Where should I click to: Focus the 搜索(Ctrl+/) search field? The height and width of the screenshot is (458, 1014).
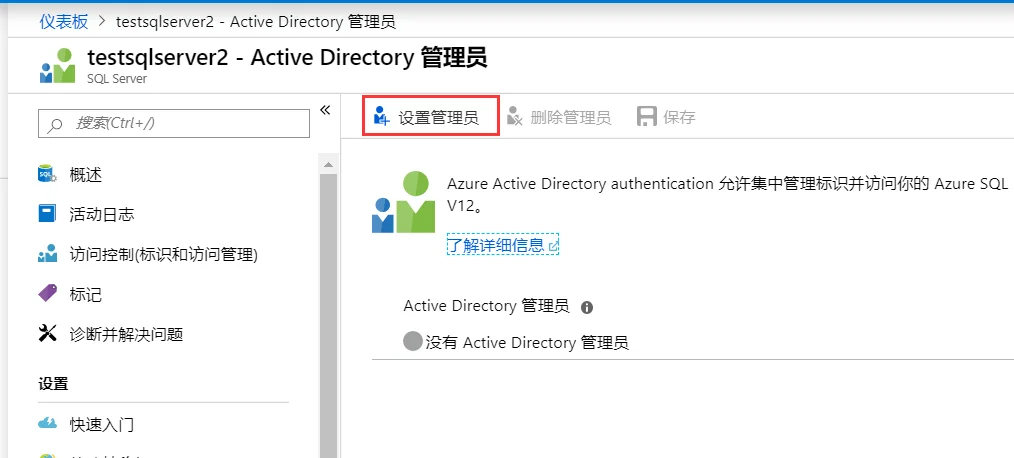coord(174,123)
